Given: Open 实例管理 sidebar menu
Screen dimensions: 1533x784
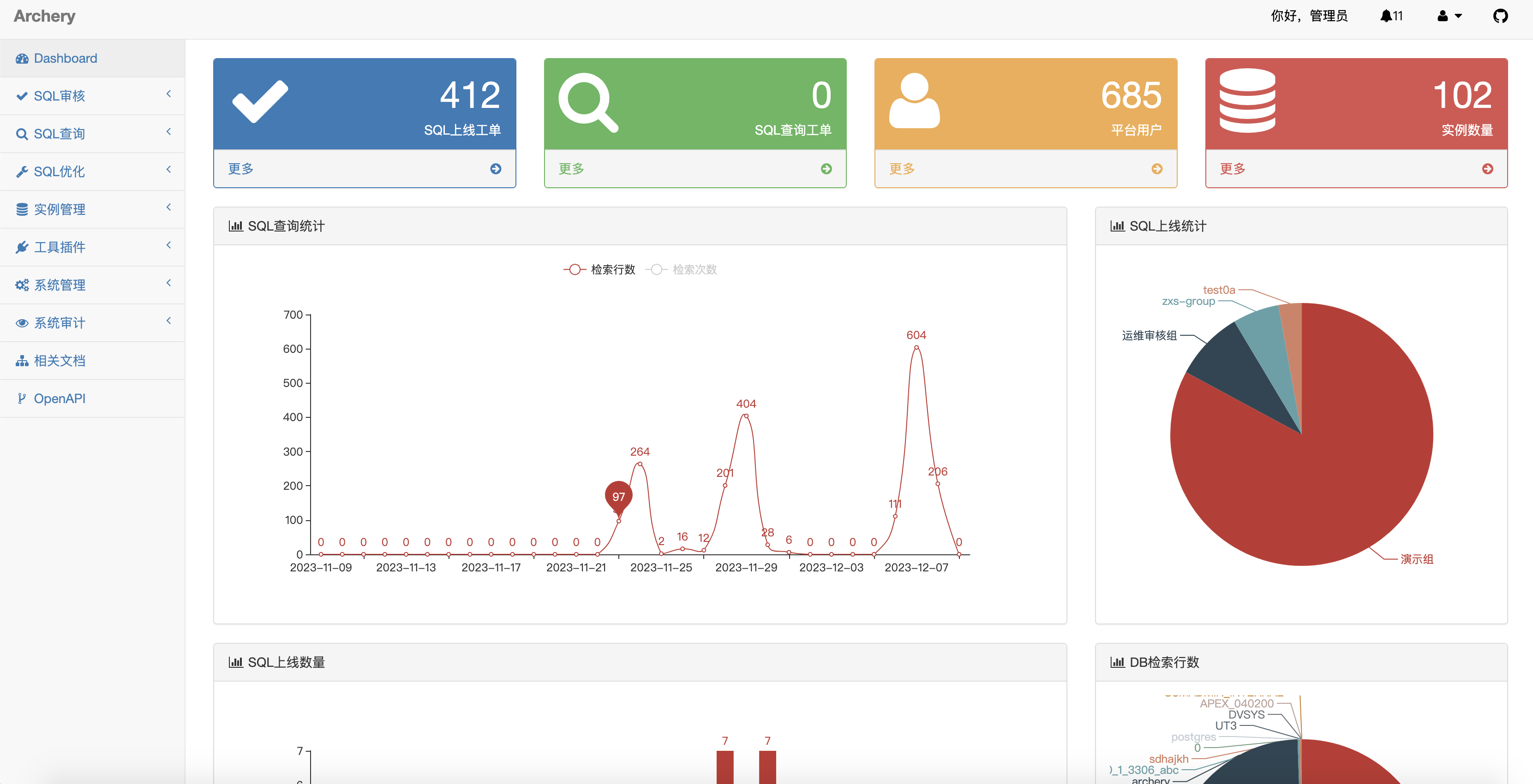Looking at the screenshot, I should (x=92, y=209).
